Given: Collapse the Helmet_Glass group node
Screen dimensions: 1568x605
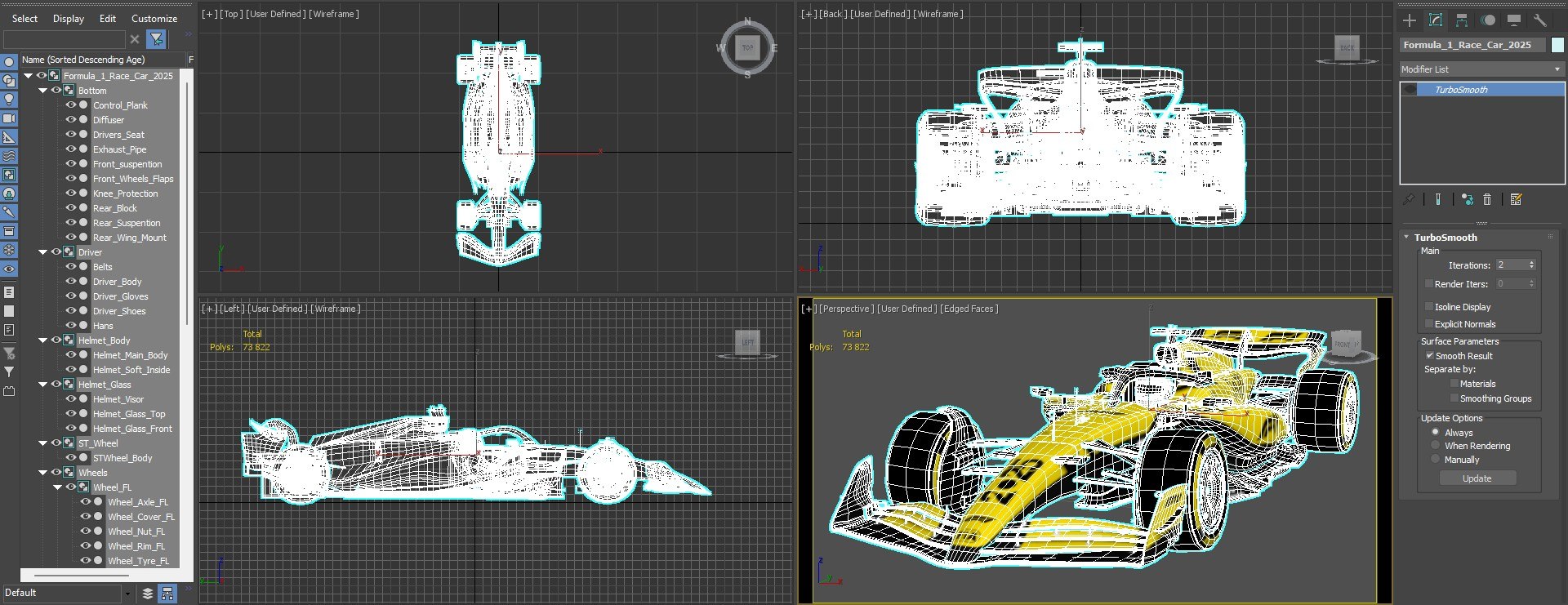Looking at the screenshot, I should (x=43, y=385).
